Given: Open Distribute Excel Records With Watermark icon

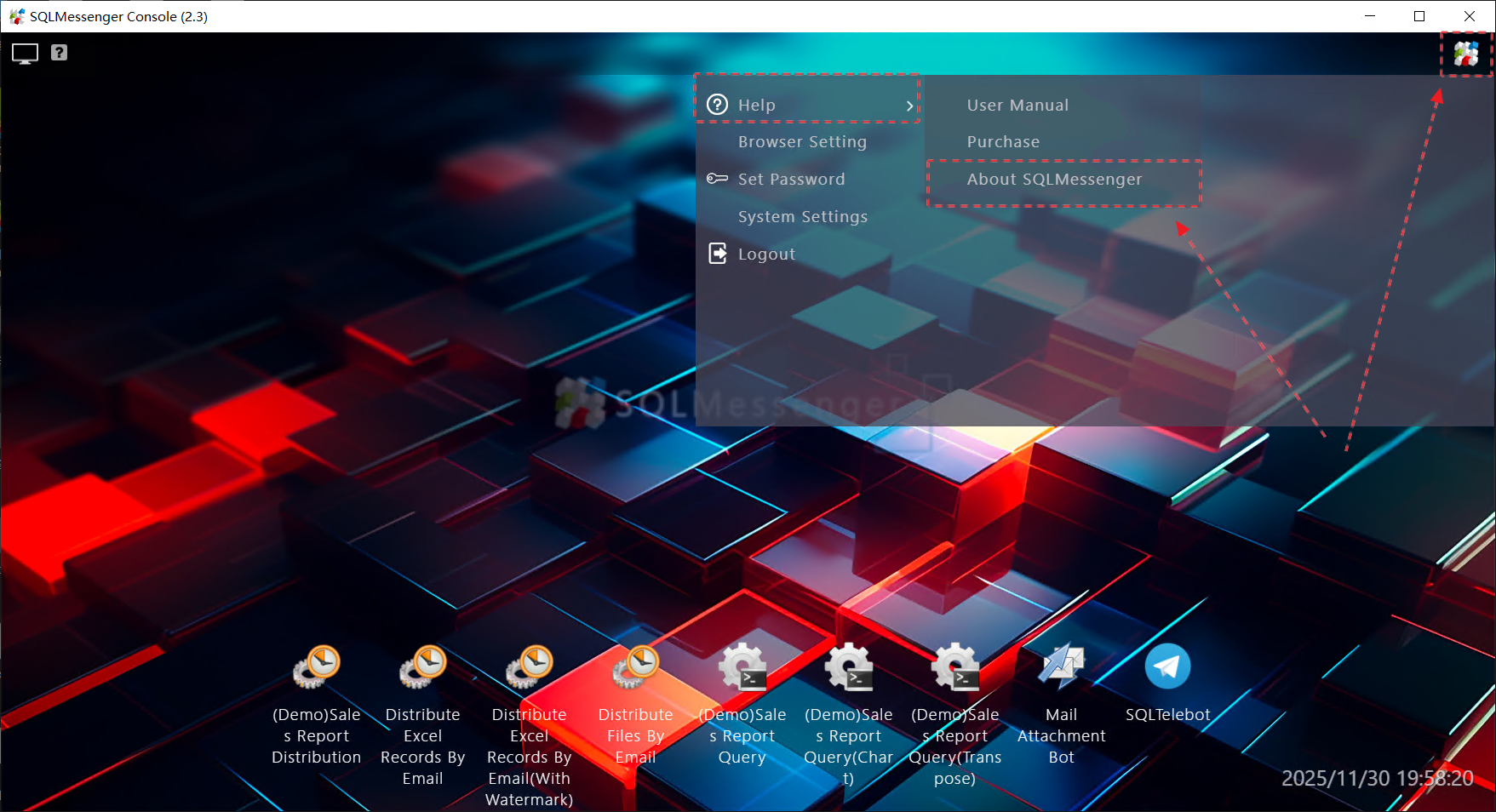Looking at the screenshot, I should point(530,666).
